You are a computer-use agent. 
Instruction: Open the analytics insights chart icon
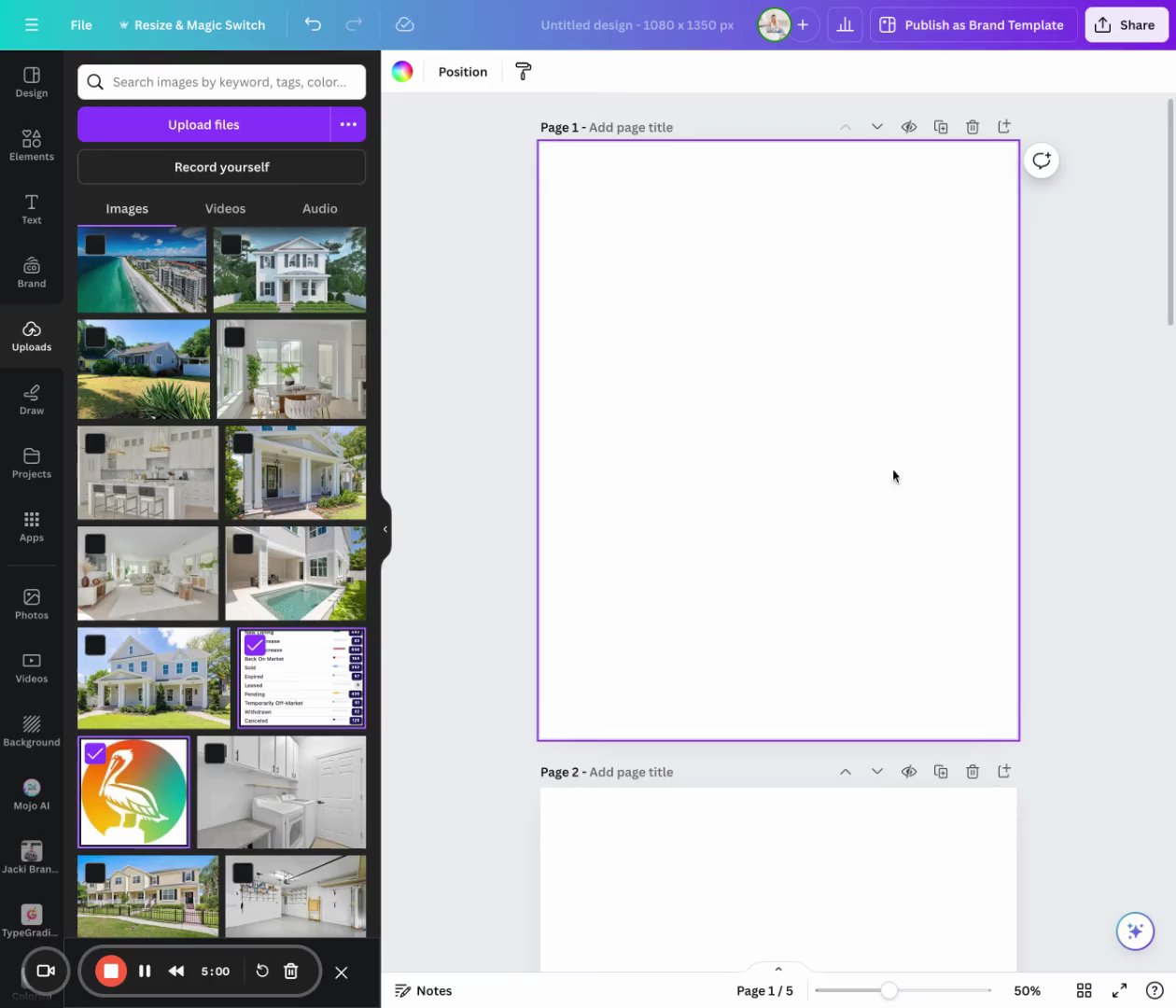(845, 25)
